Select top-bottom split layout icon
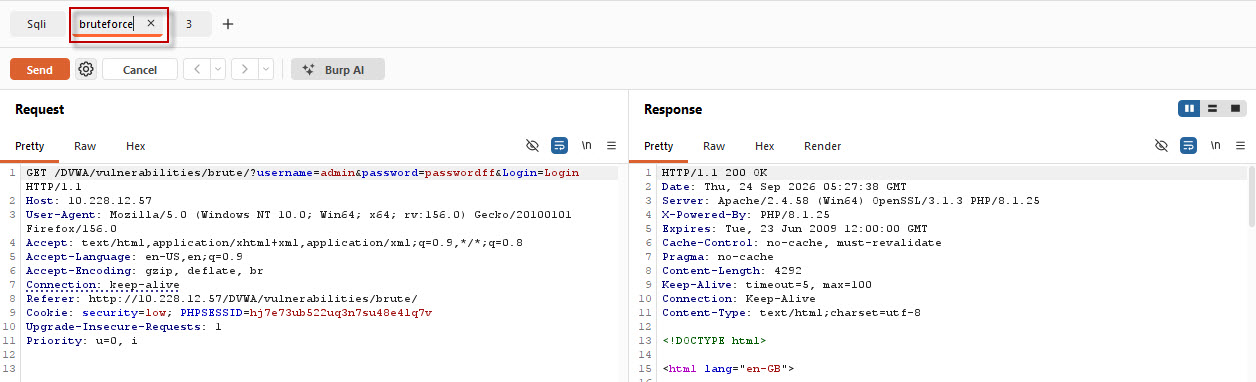Screen dimensions: 1256x382 [1212, 108]
